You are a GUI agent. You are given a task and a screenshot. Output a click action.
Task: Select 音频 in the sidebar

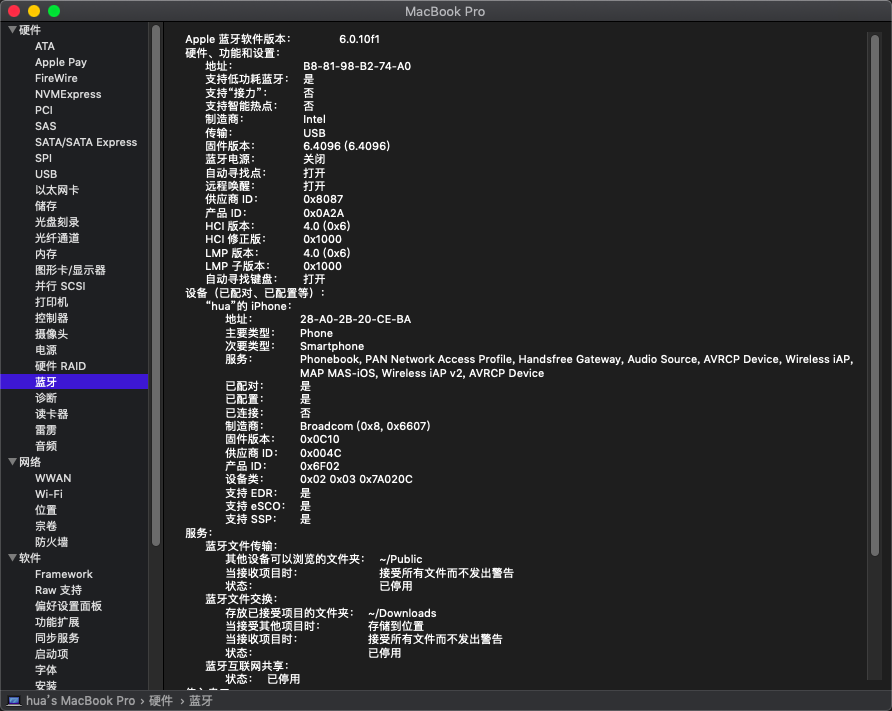(x=46, y=445)
